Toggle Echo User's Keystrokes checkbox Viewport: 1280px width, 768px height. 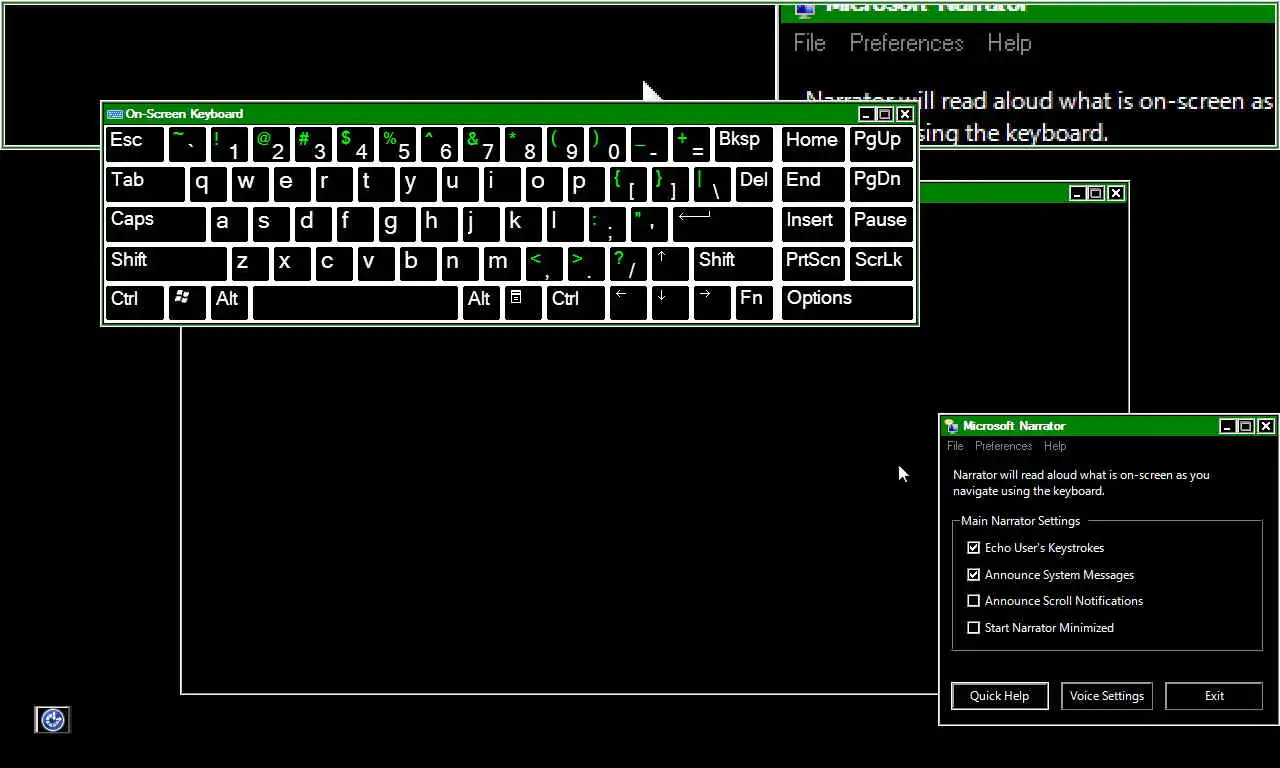(x=973, y=548)
